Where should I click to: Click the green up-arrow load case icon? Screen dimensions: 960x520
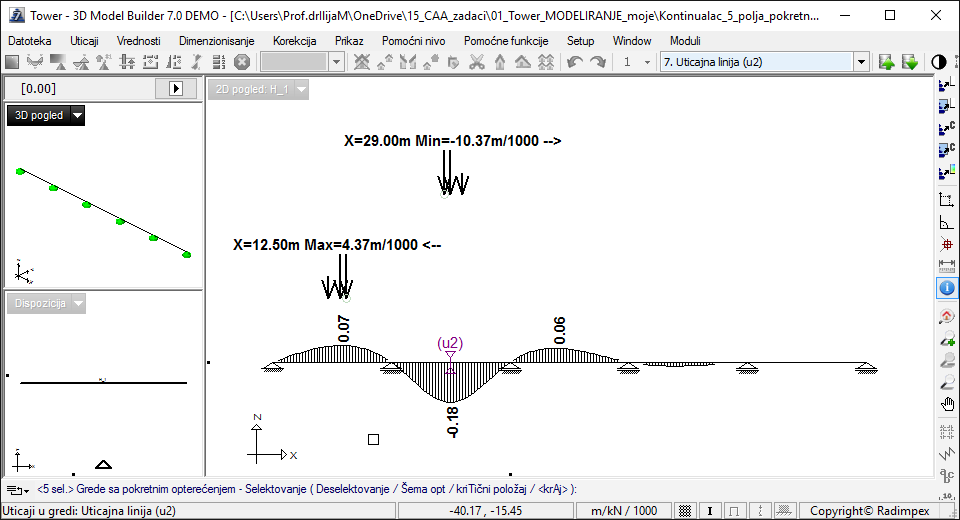[886, 62]
